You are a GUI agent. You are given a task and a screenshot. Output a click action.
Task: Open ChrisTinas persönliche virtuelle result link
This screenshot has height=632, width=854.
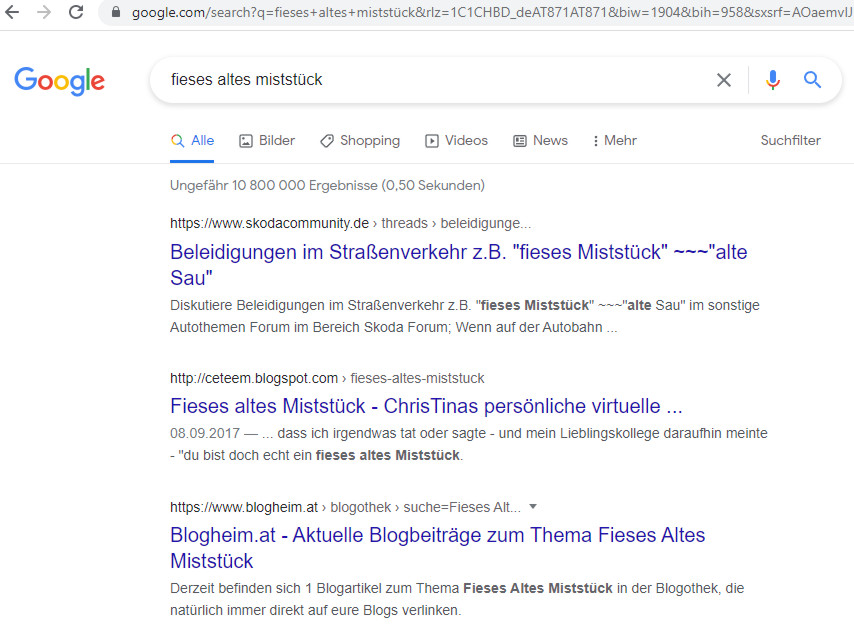pyautogui.click(x=426, y=407)
